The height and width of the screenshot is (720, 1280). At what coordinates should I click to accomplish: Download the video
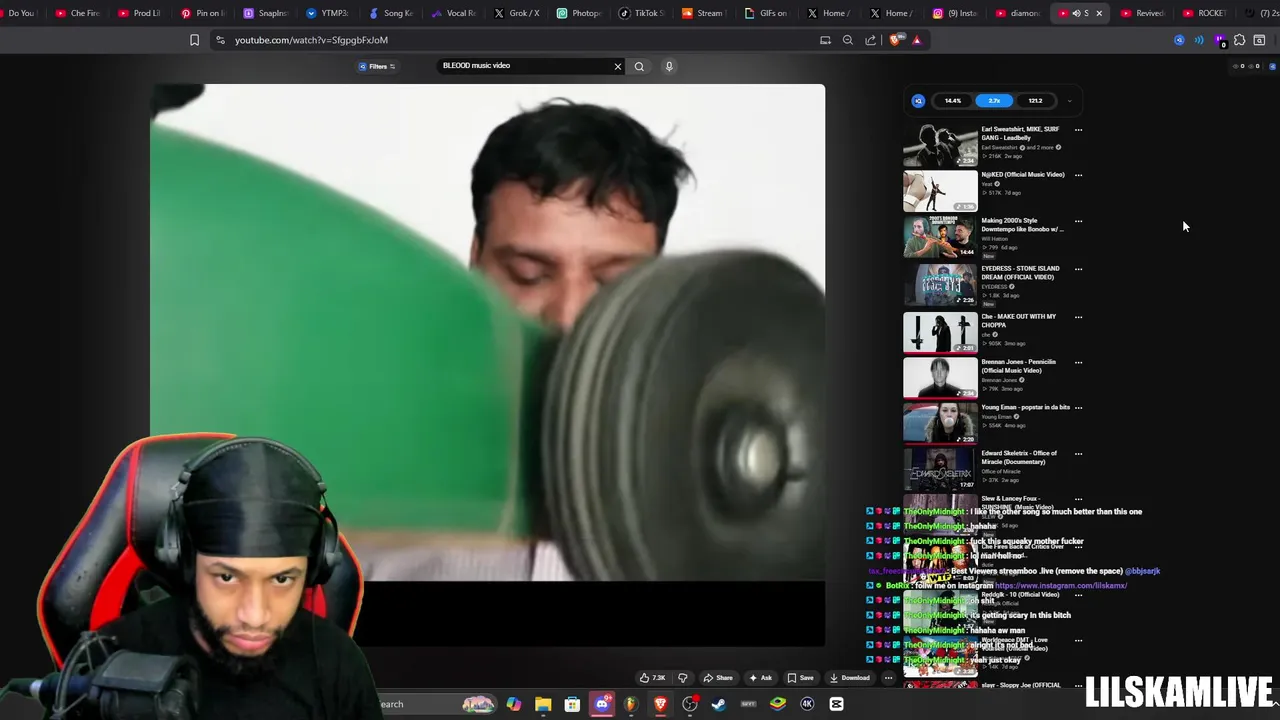[850, 678]
